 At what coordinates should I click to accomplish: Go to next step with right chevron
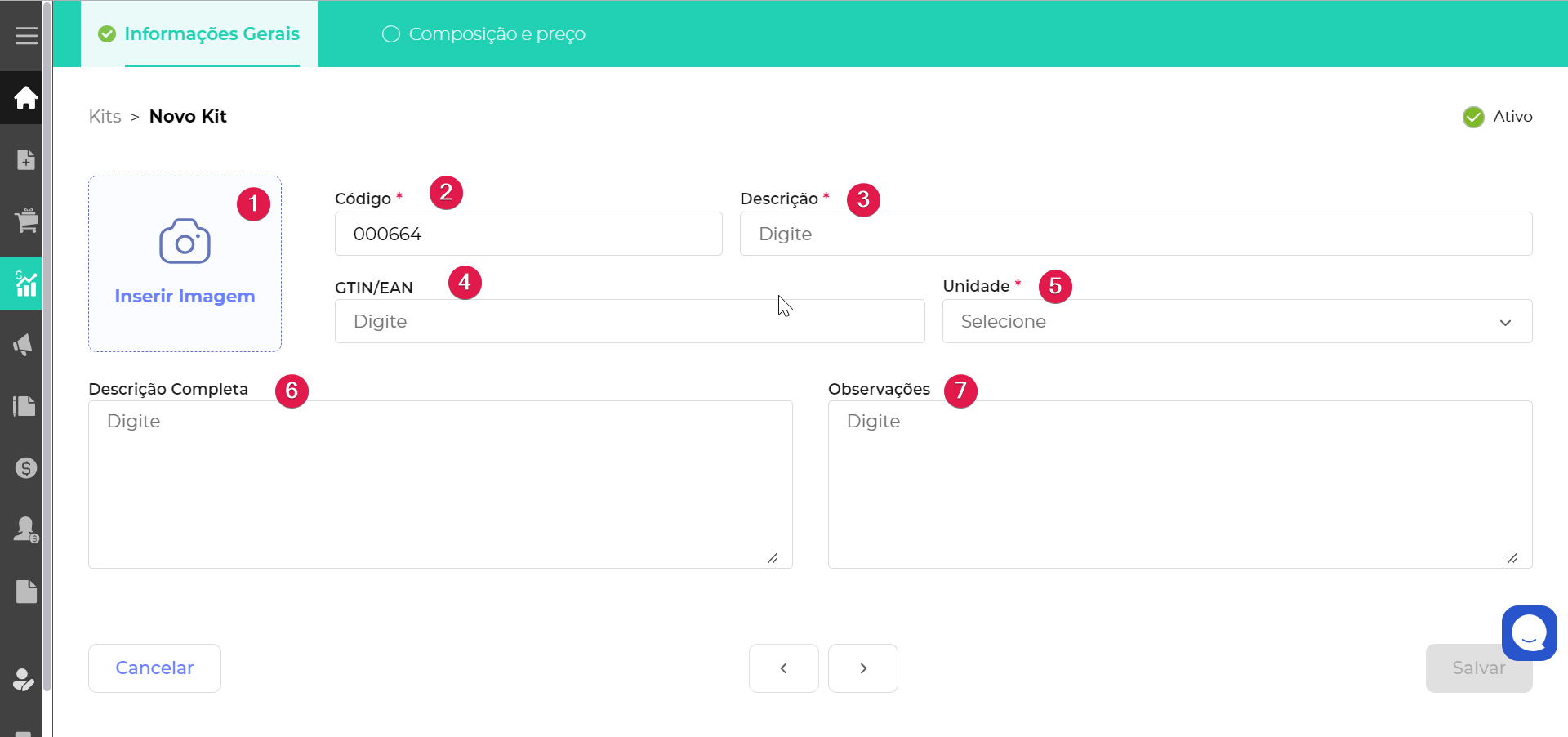862,668
